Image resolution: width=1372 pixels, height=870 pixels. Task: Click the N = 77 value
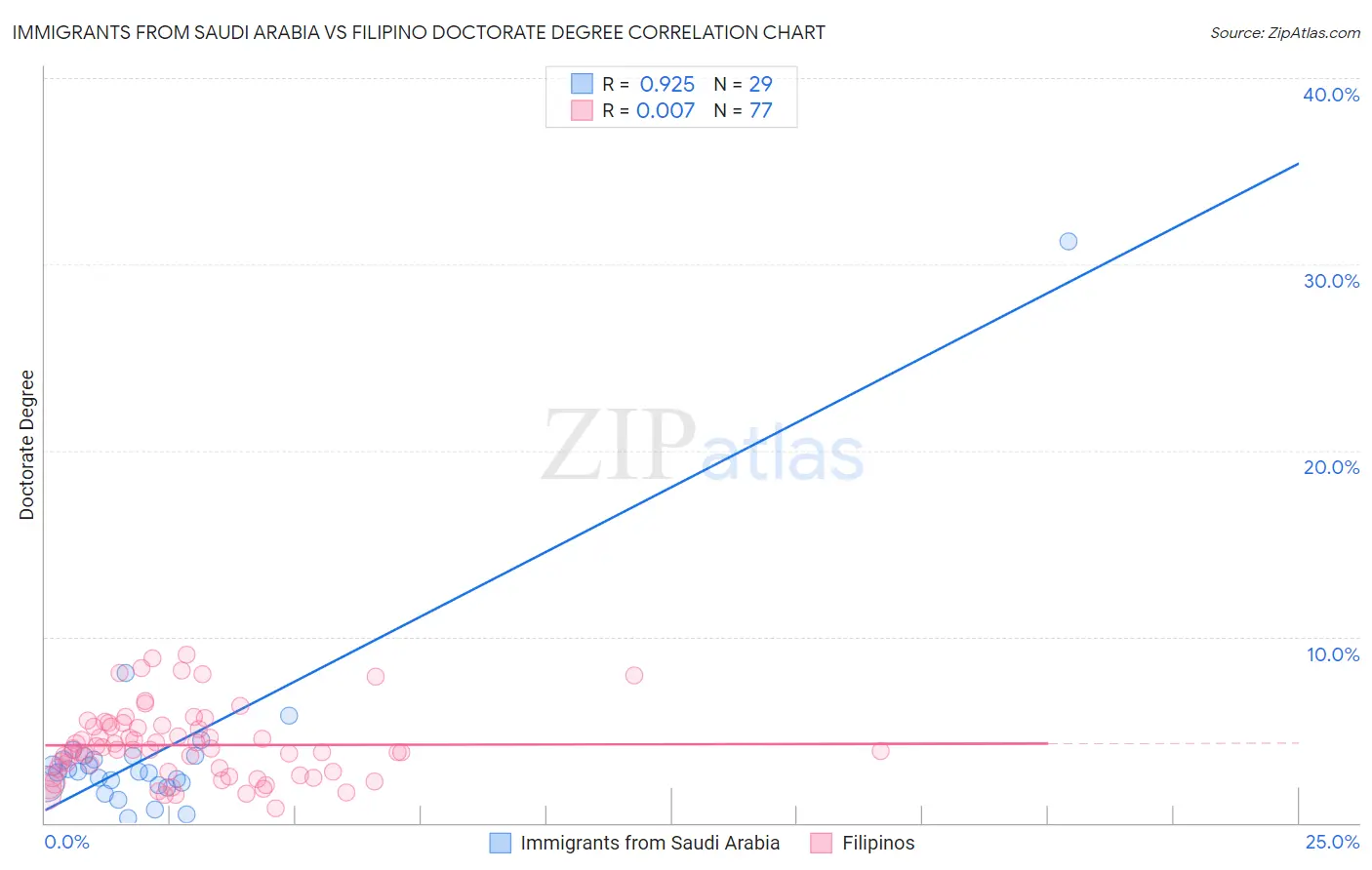[x=743, y=110]
